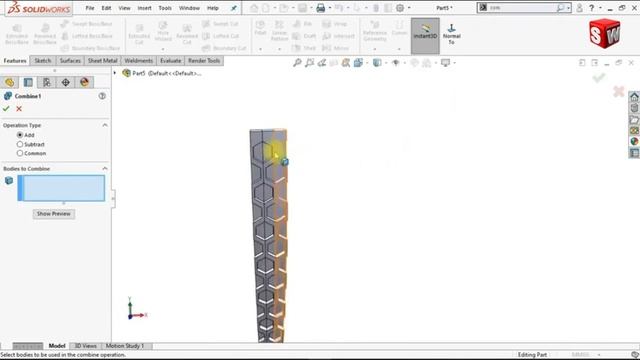This screenshot has height=360, width=640.
Task: Click the Show Preview button
Action: point(53,213)
